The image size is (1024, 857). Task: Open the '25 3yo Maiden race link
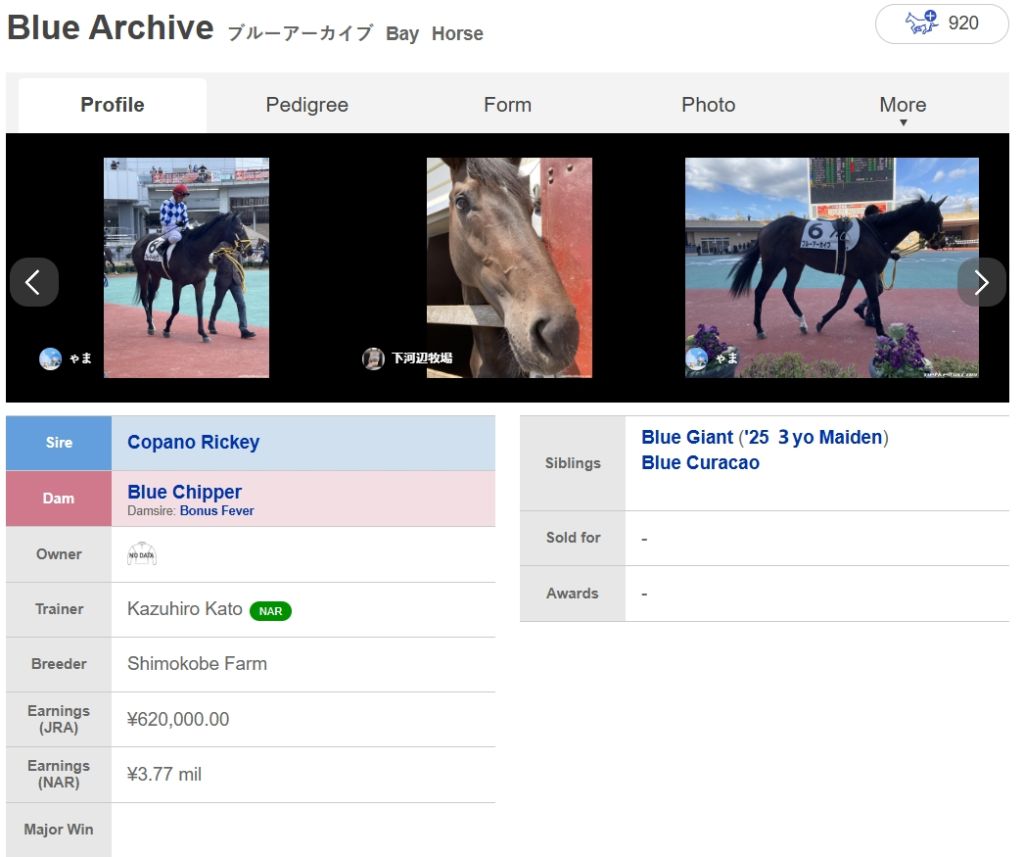coord(813,437)
